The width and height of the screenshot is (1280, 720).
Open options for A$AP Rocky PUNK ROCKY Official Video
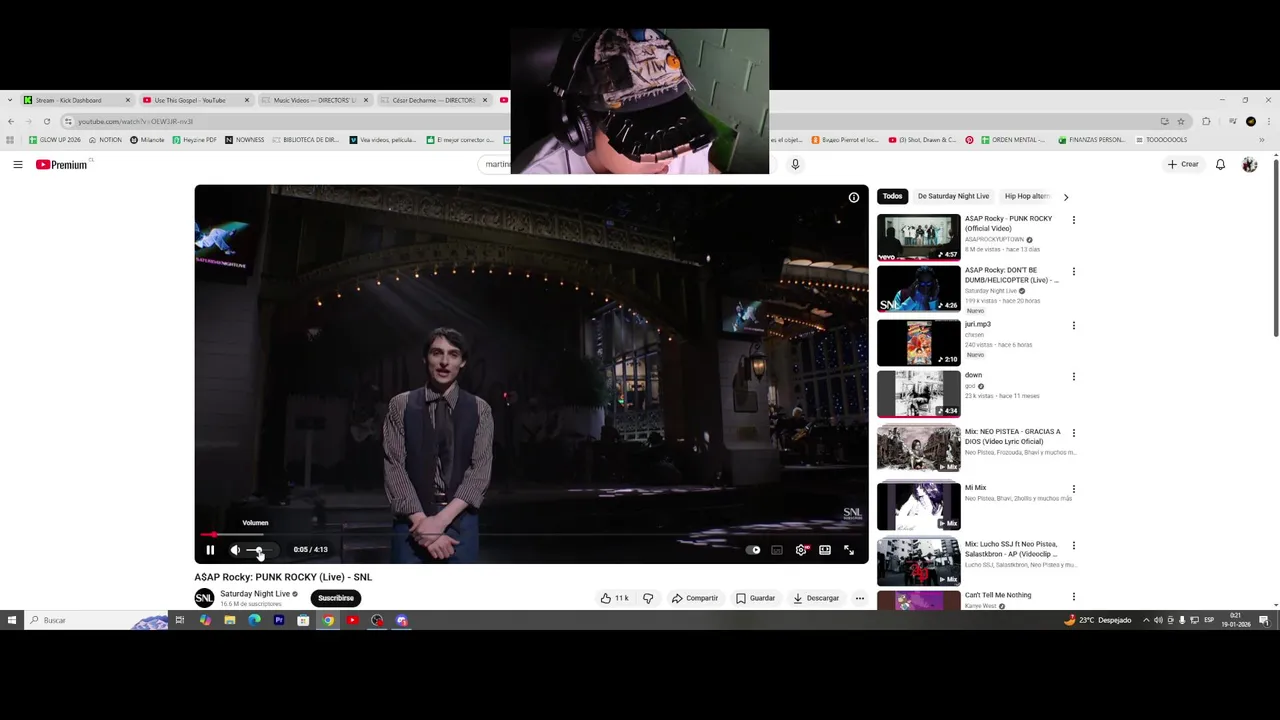point(1074,220)
